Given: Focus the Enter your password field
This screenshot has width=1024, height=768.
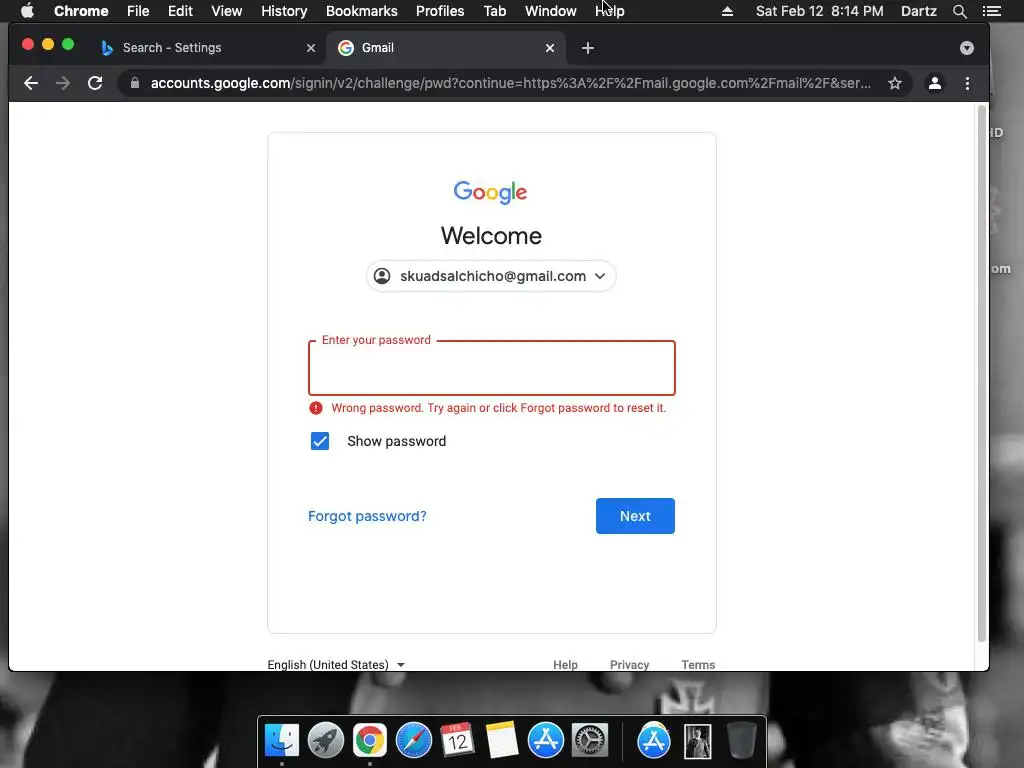Looking at the screenshot, I should [x=492, y=368].
